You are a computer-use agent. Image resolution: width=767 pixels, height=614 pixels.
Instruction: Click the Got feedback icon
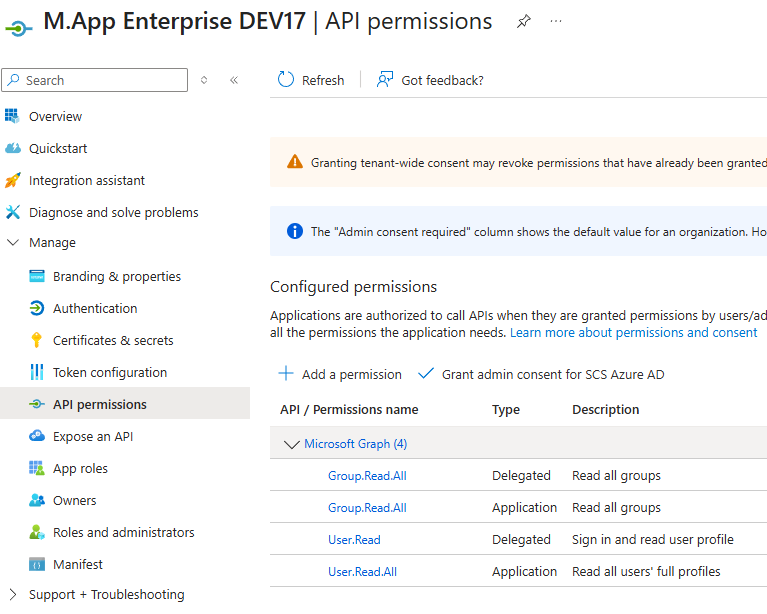(385, 80)
